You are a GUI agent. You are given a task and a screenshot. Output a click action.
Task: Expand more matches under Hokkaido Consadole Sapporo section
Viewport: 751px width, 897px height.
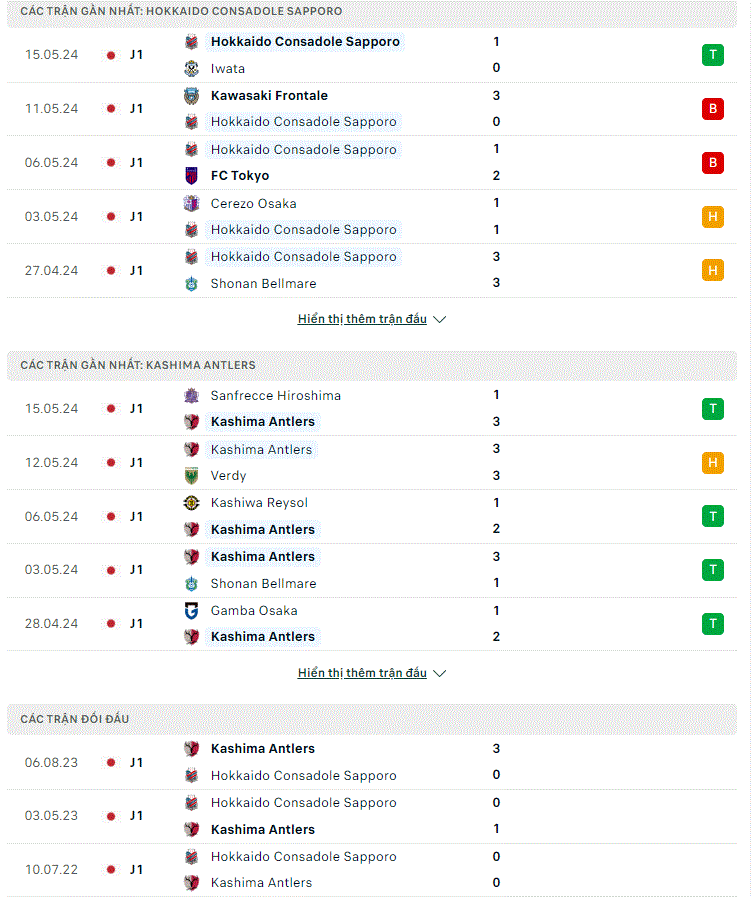362,319
